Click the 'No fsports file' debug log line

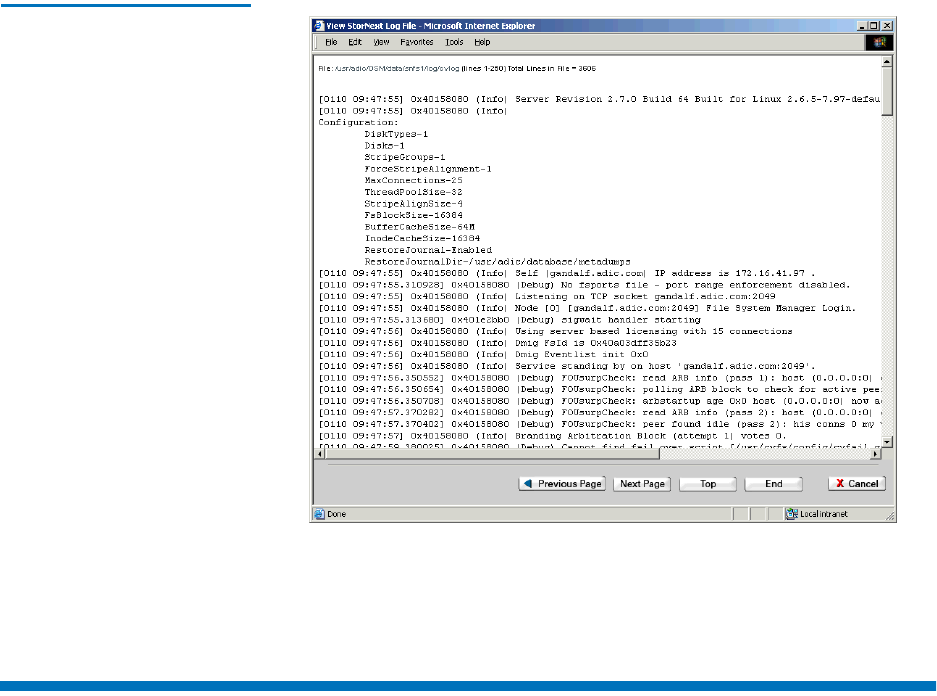coord(584,285)
